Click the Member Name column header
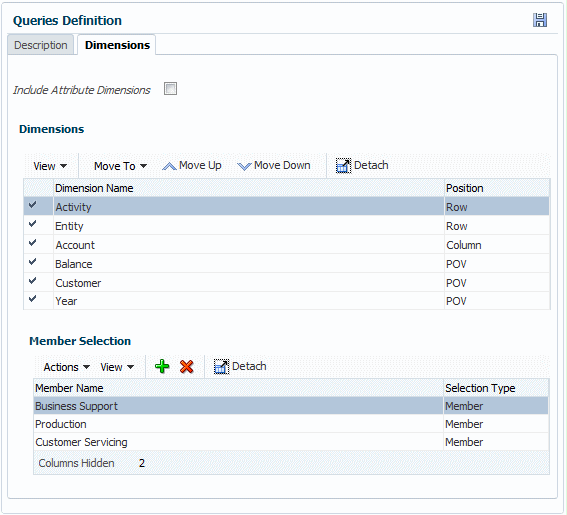Screen dimensions: 567x515 tap(238, 388)
